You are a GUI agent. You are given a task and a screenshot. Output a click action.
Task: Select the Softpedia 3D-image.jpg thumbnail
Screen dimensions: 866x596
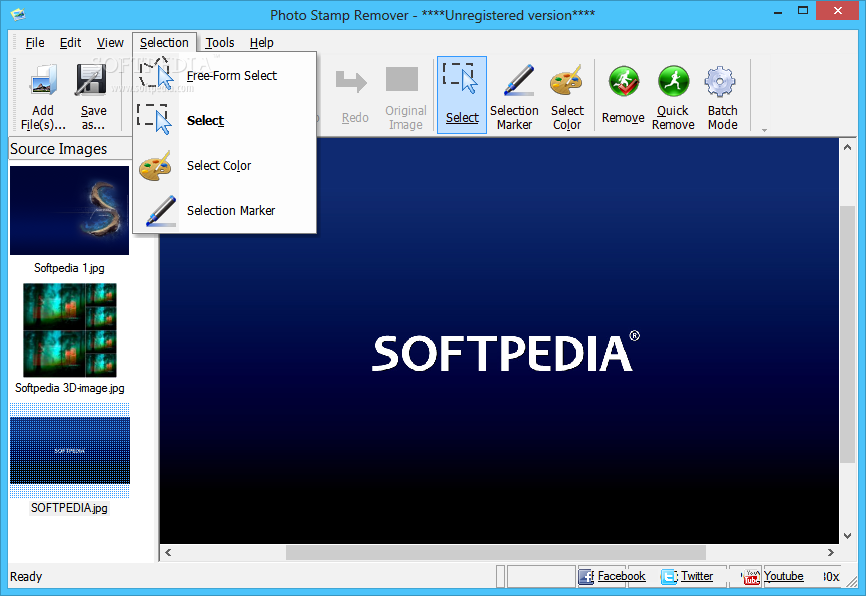click(70, 330)
